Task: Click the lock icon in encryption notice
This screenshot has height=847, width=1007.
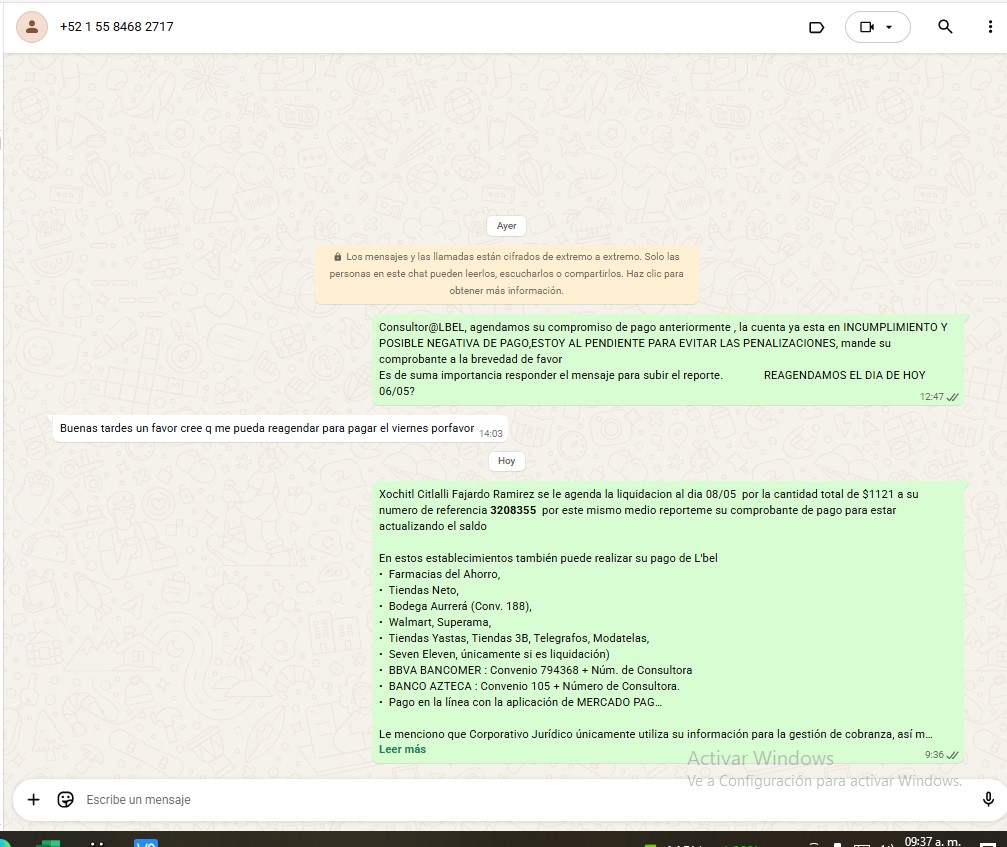Action: click(337, 257)
